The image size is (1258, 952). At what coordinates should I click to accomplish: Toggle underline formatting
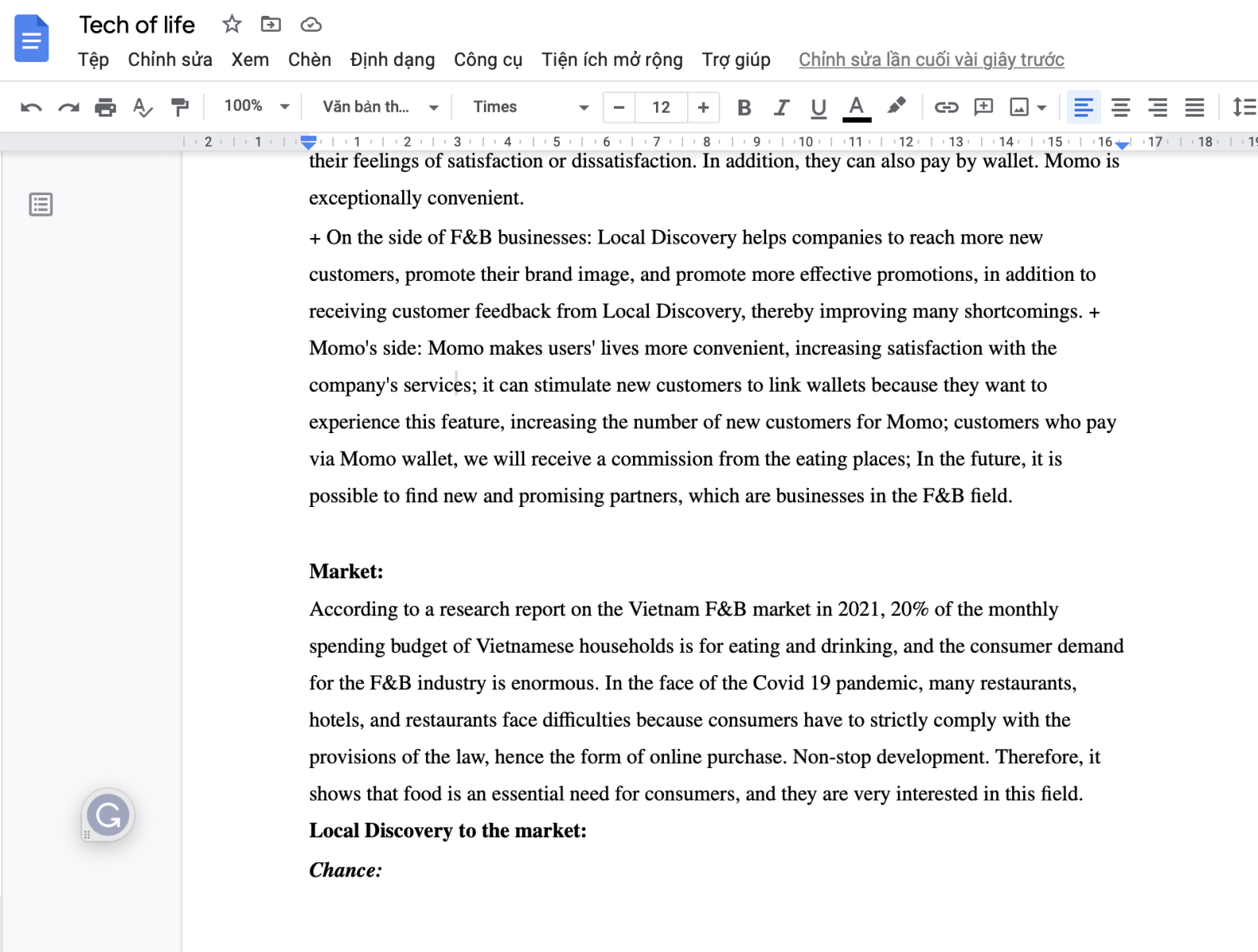[819, 107]
